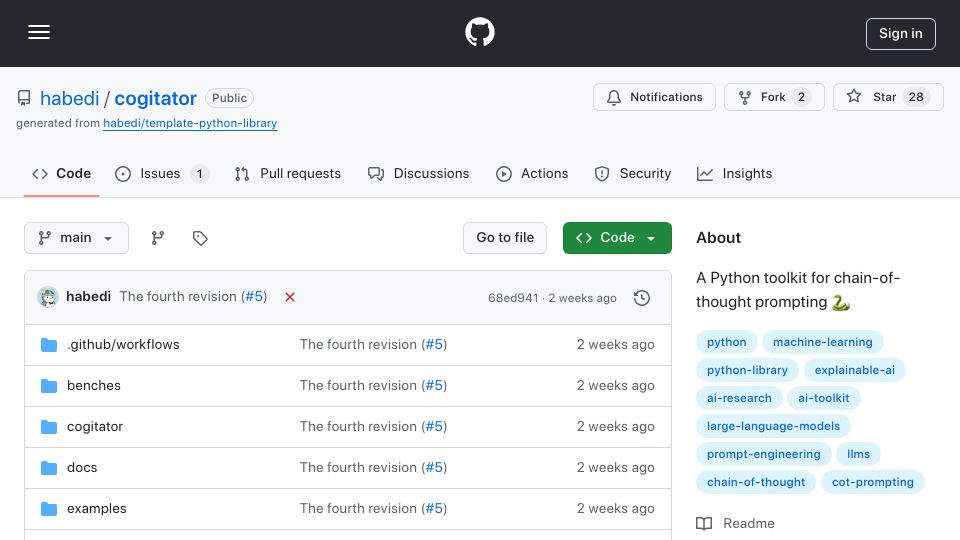Select the ai-toolkit topic tag

click(x=823, y=399)
